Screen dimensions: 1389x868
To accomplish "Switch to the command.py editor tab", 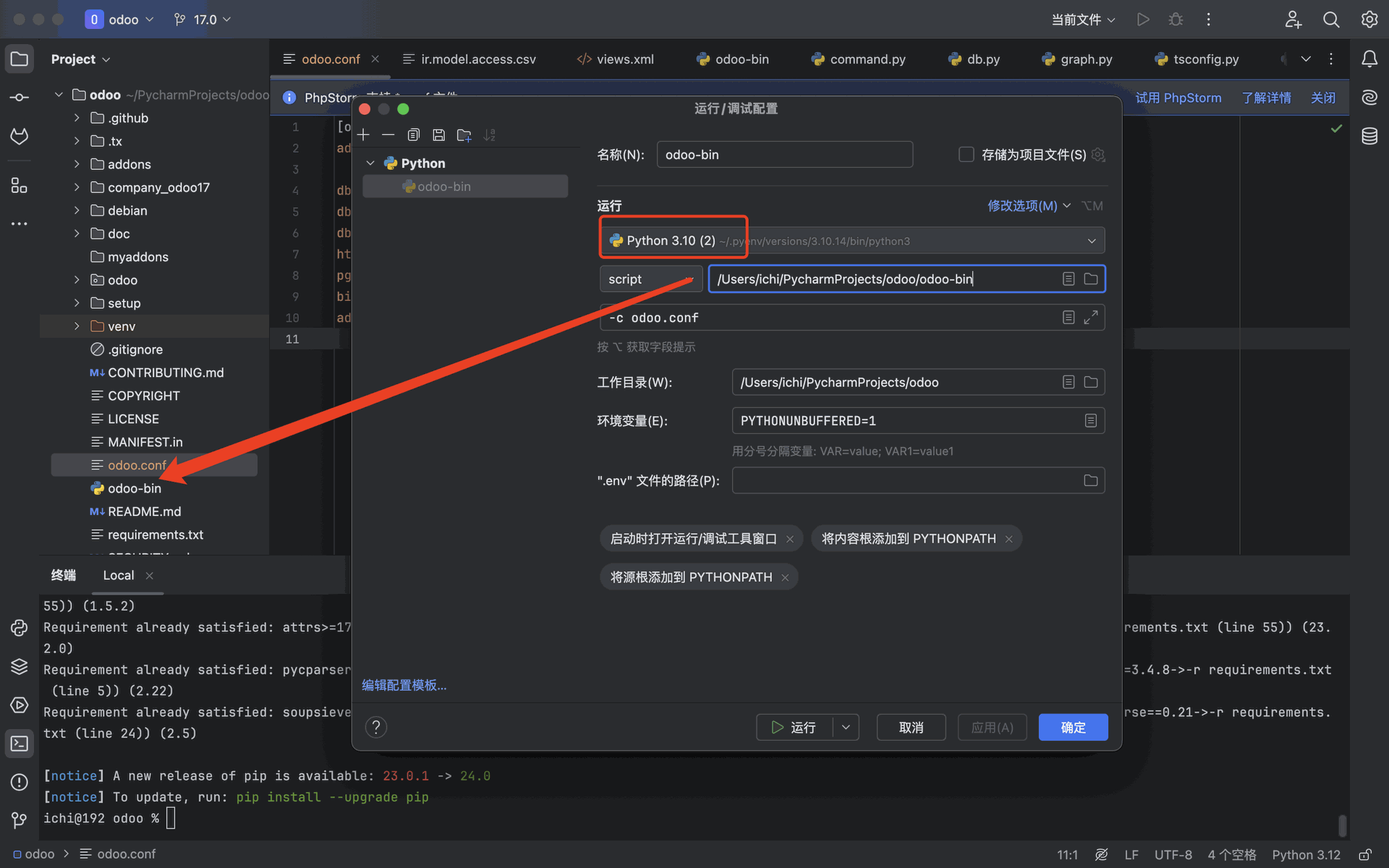I will click(858, 59).
